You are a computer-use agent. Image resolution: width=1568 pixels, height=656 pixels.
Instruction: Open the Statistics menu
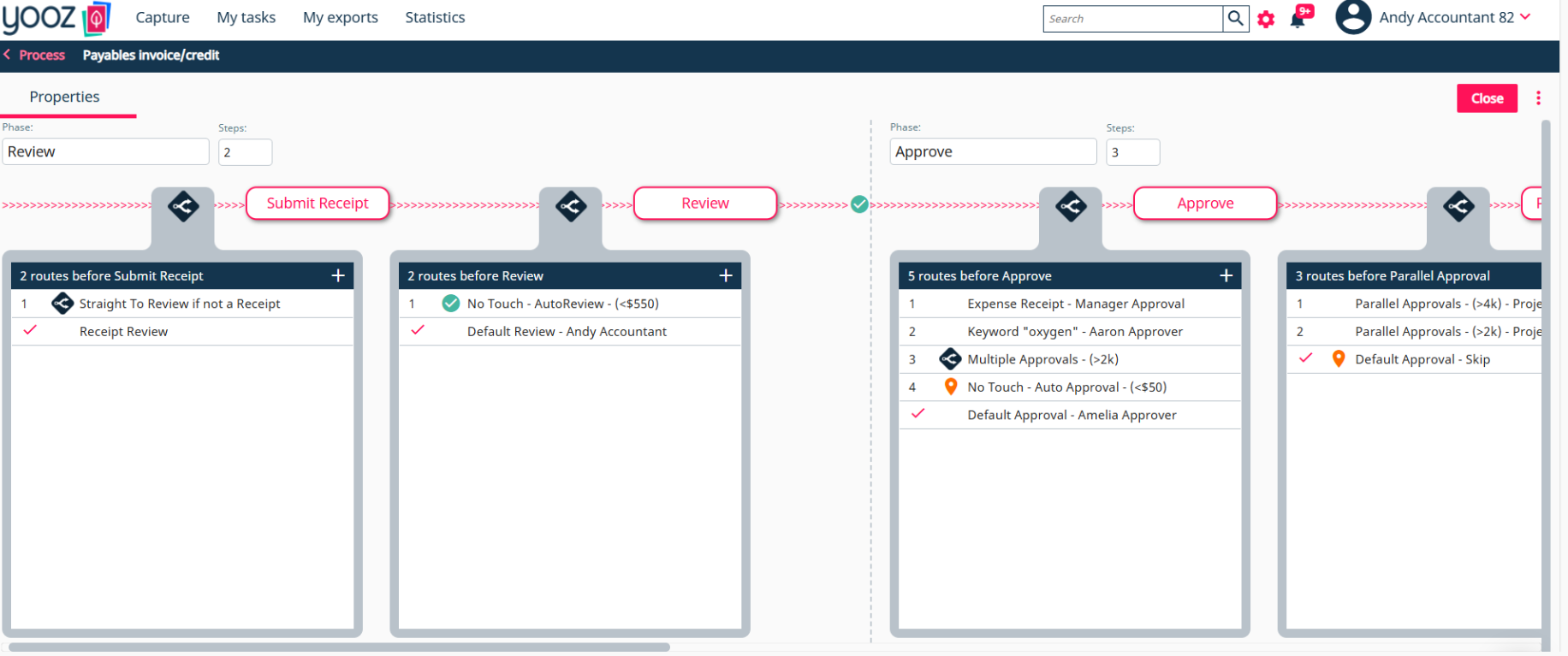(435, 17)
